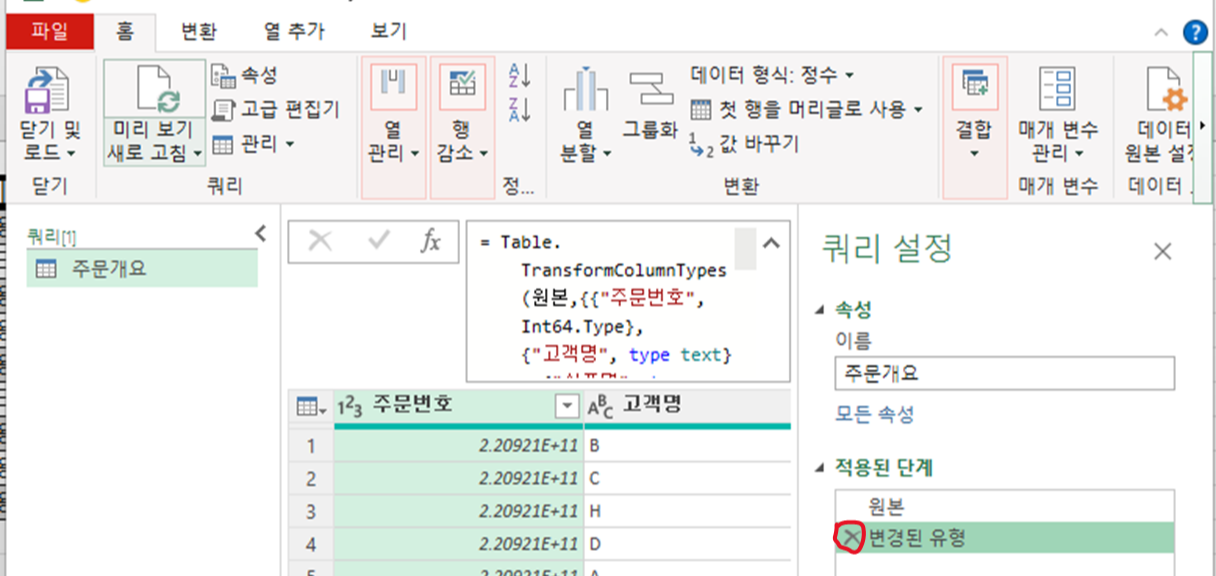
Task: Select the 변경된 유형 applied step
Action: pos(1005,538)
